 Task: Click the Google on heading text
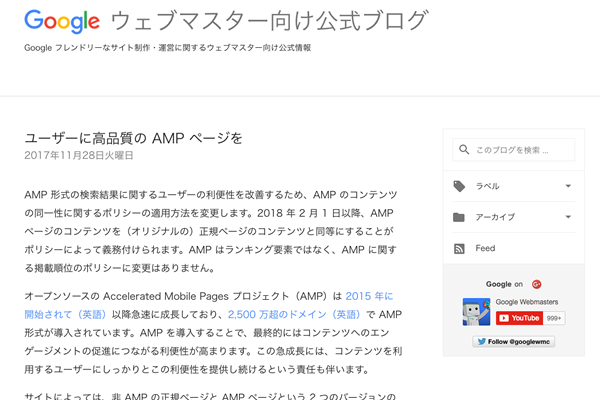504,284
